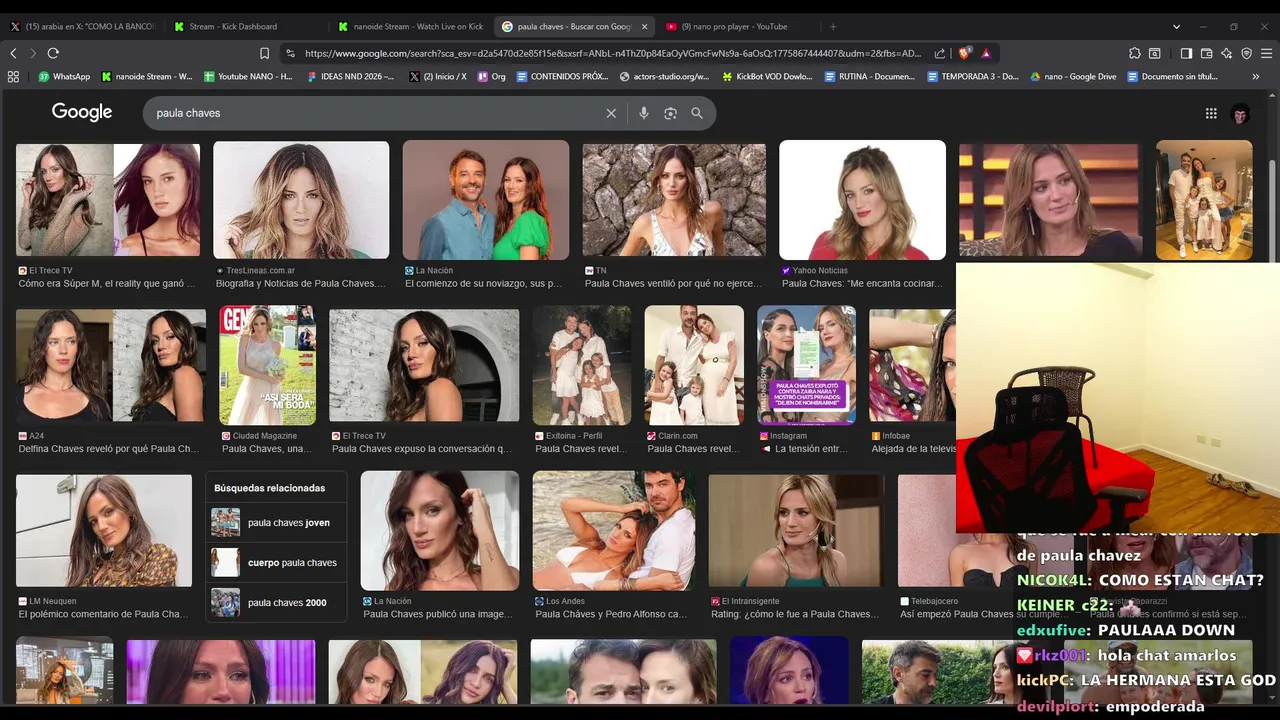Bookmark this page icon
The image size is (1280, 720).
click(264, 53)
